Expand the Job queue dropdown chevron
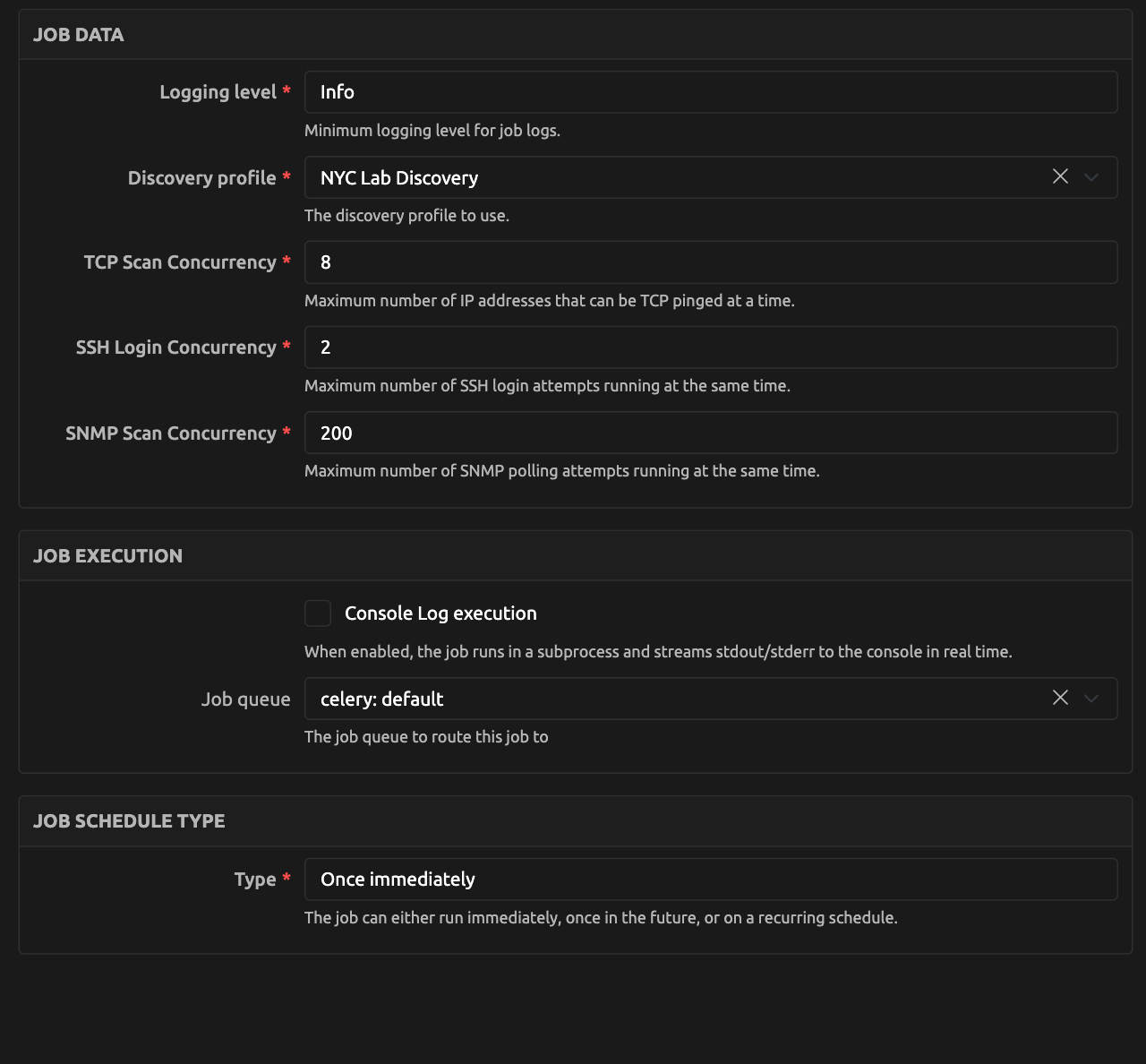This screenshot has height=1064, width=1146. pyautogui.click(x=1091, y=699)
